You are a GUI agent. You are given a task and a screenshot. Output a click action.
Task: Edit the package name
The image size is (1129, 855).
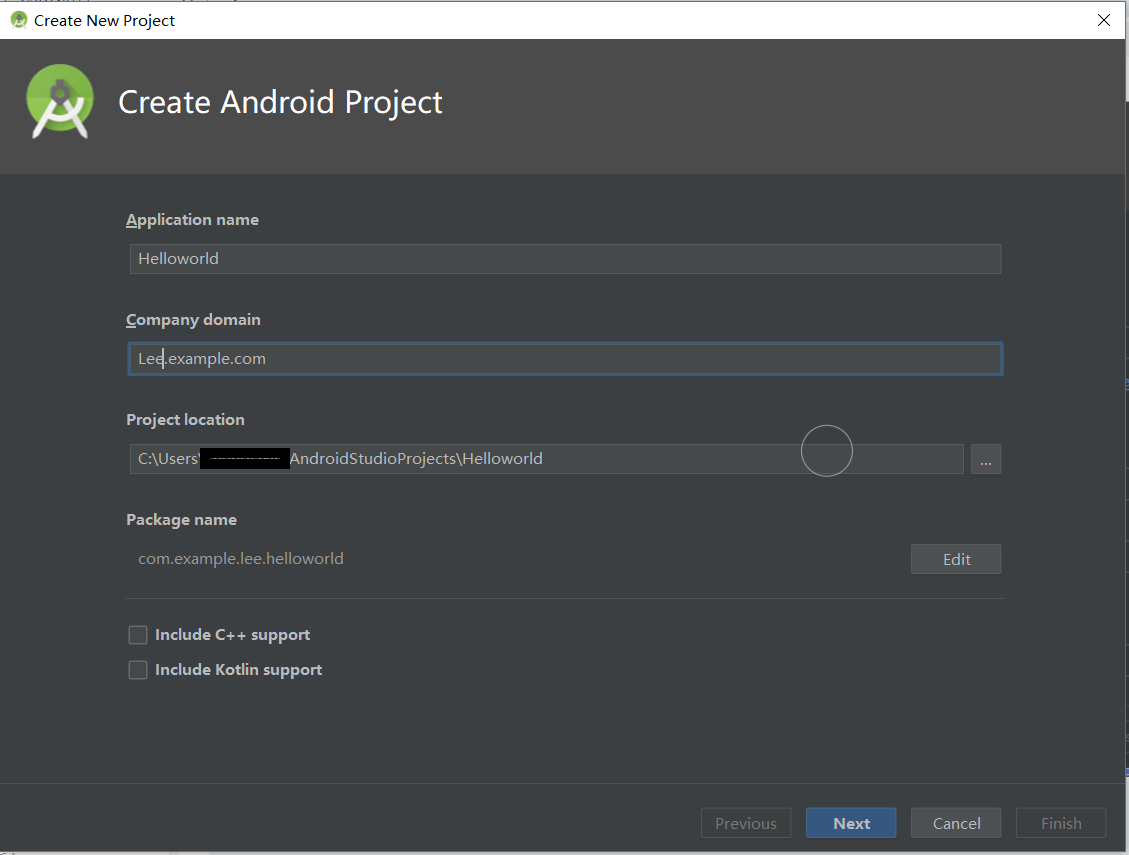955,559
